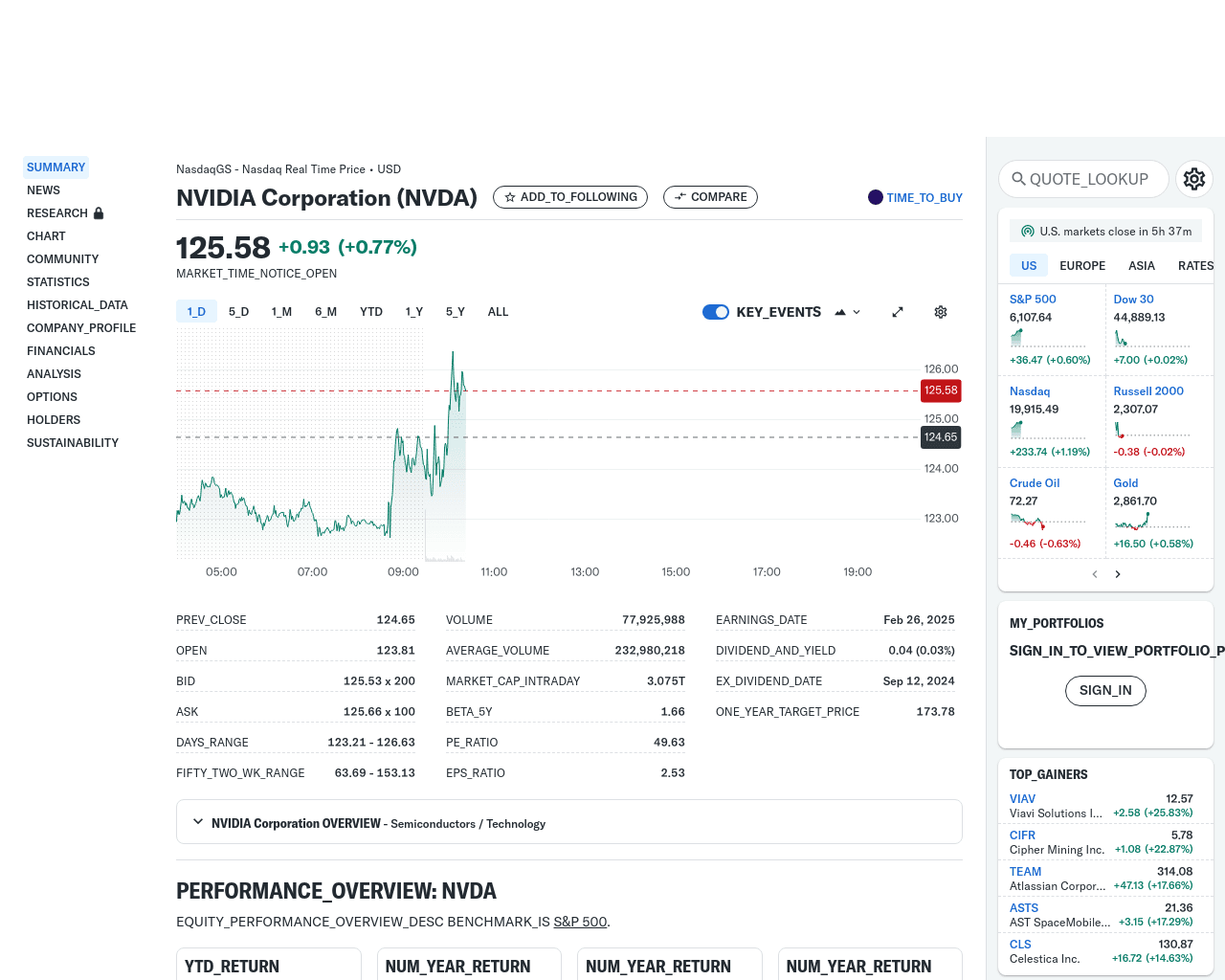The width and height of the screenshot is (1225, 980).
Task: Click the magnifier icon in quote lookup
Action: click(x=1019, y=179)
